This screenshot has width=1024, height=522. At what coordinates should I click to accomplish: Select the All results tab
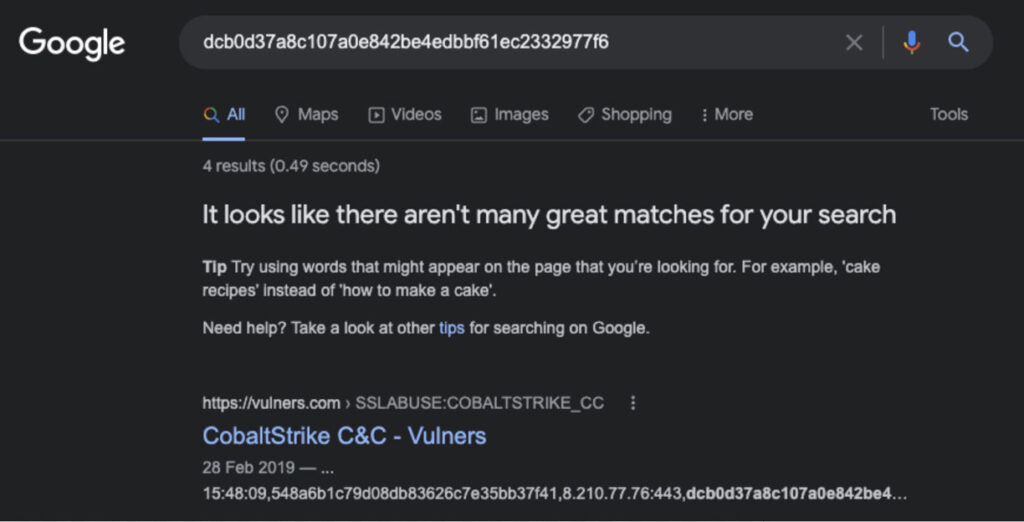tap(225, 114)
